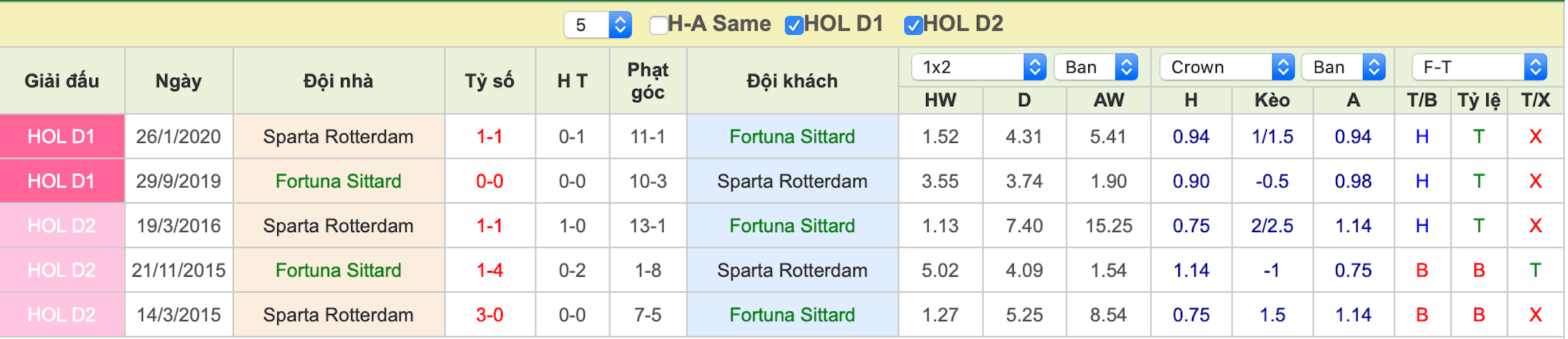The image size is (1568, 339).
Task: Open Fortuna Sittard away link for 19/3/2016 match
Action: 792,226
